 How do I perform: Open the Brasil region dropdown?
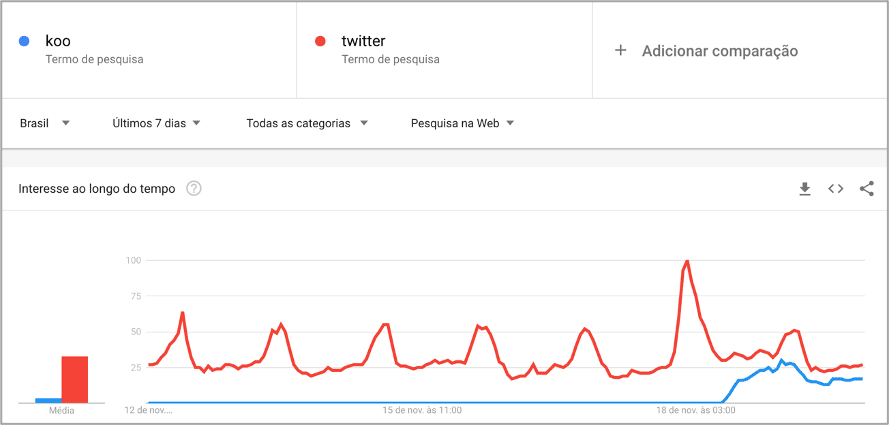pyautogui.click(x=45, y=123)
